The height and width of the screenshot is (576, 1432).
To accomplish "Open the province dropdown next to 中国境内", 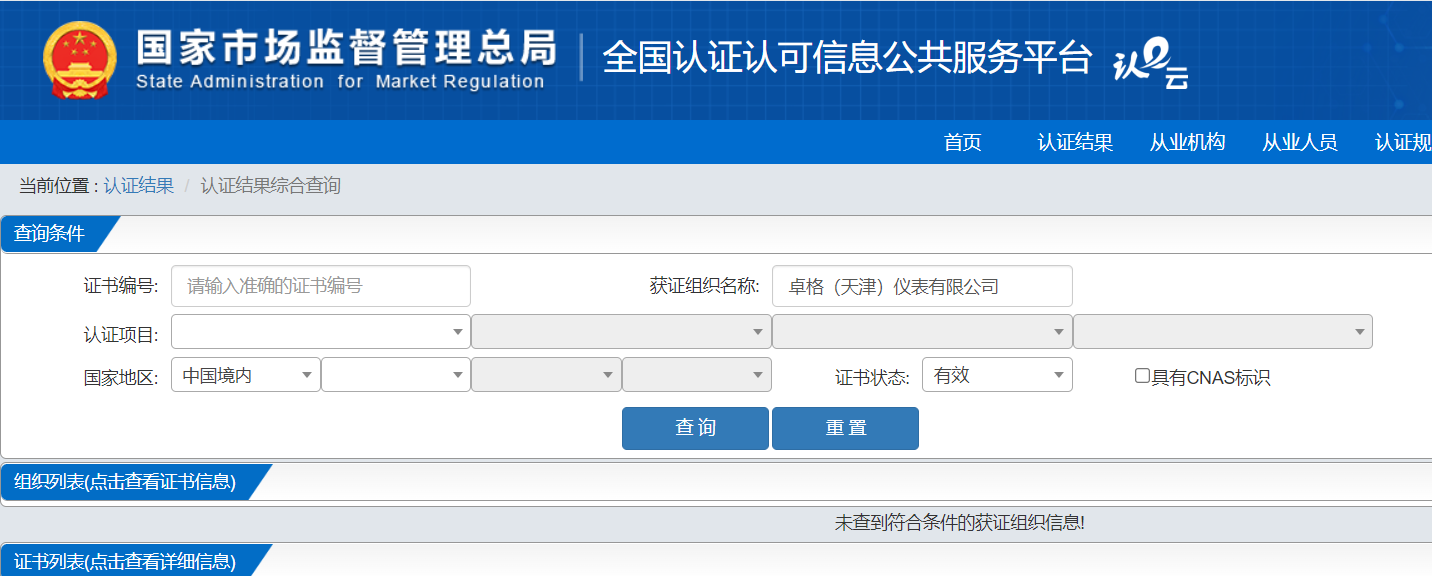I will click(396, 375).
